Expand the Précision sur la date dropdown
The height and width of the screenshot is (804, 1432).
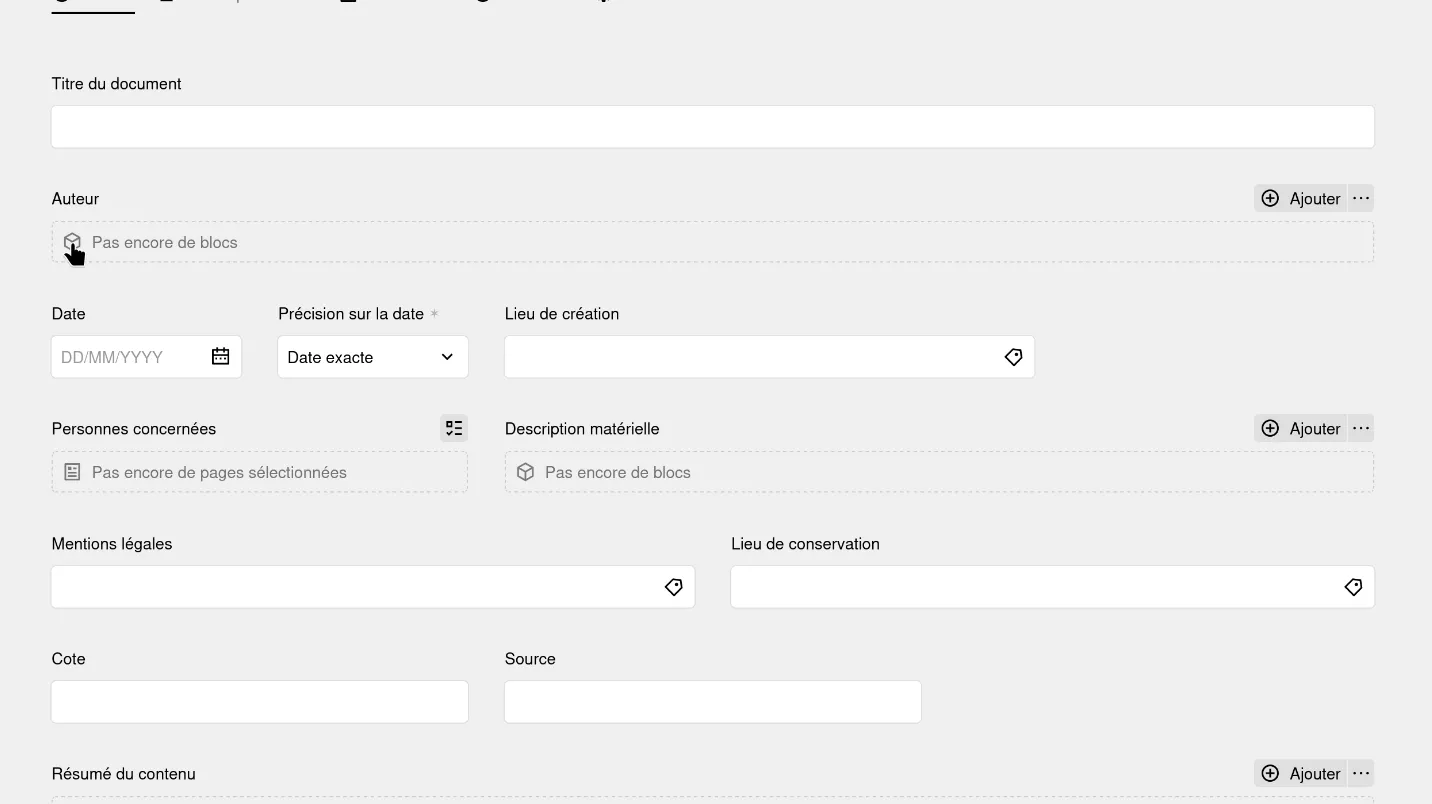tap(373, 357)
